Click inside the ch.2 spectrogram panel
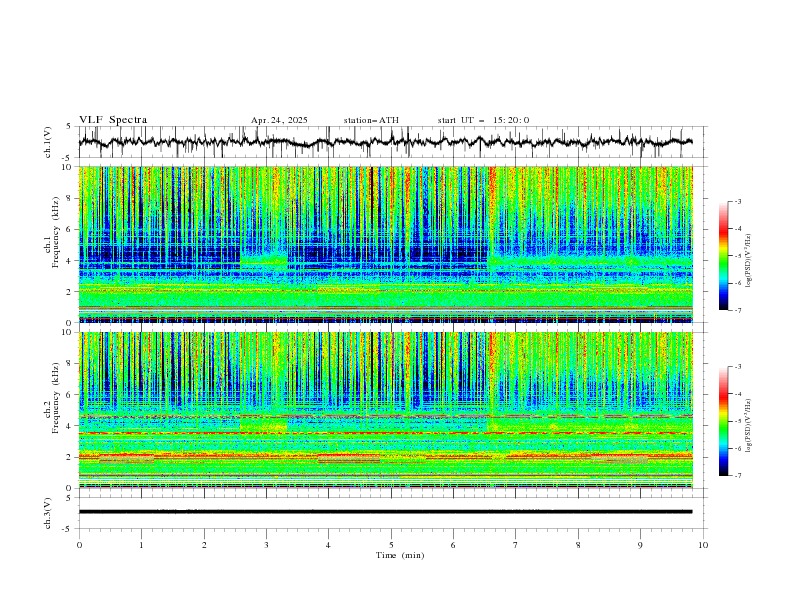The height and width of the screenshot is (612, 792). coord(385,410)
